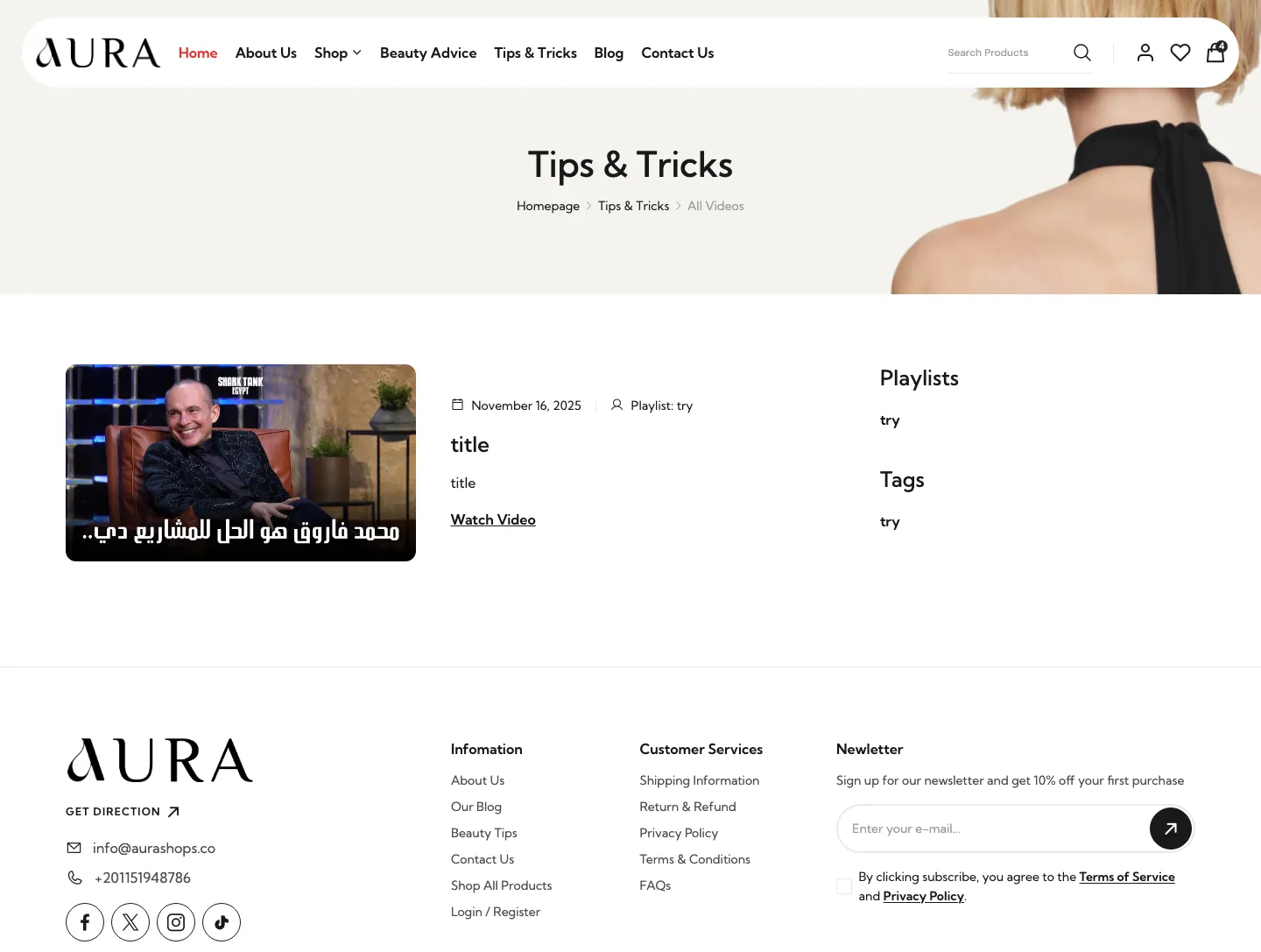Click the Shark Tank video thumbnail

pyautogui.click(x=241, y=462)
